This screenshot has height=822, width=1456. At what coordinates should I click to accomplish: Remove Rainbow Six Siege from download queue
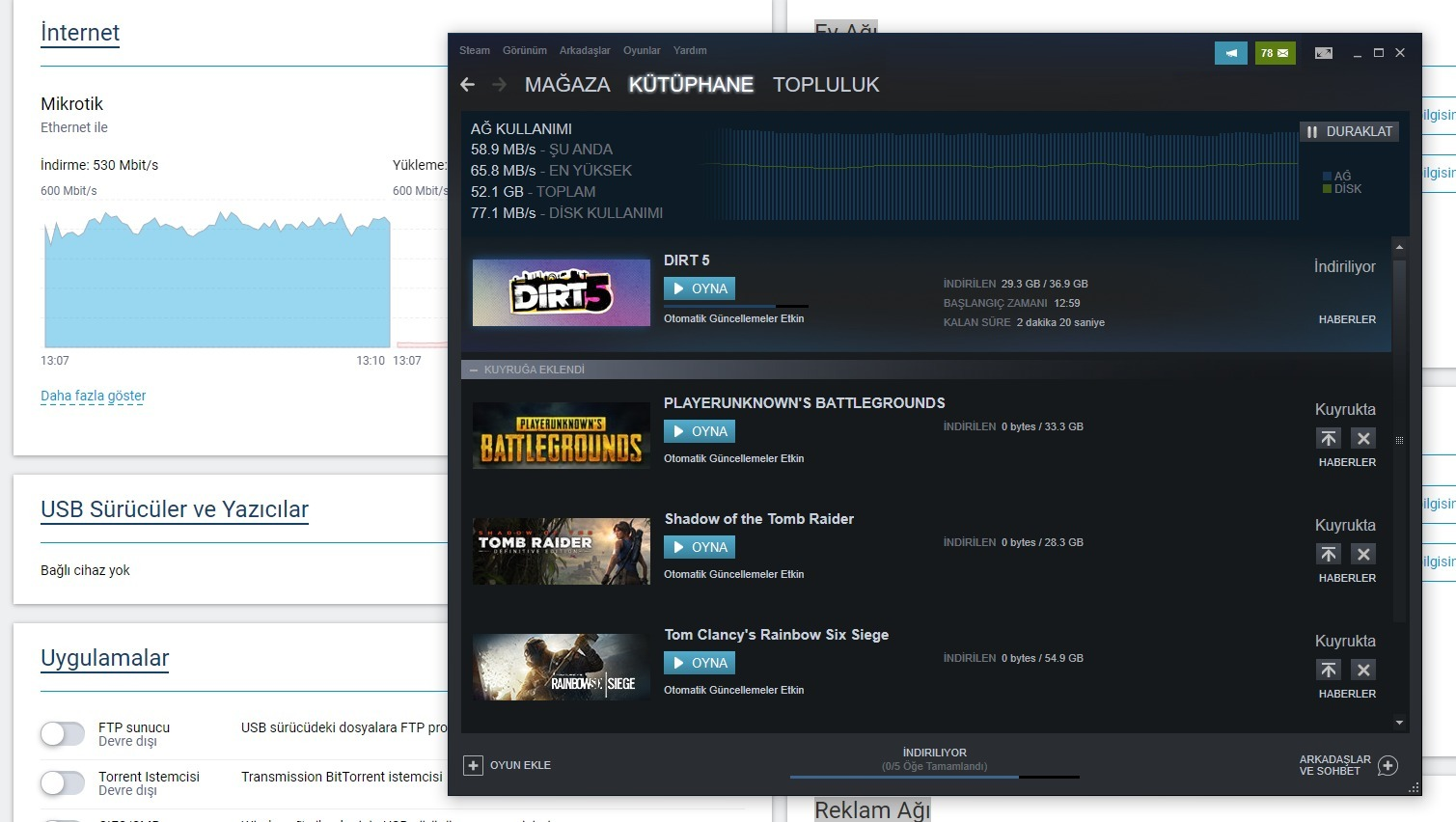[1363, 671]
